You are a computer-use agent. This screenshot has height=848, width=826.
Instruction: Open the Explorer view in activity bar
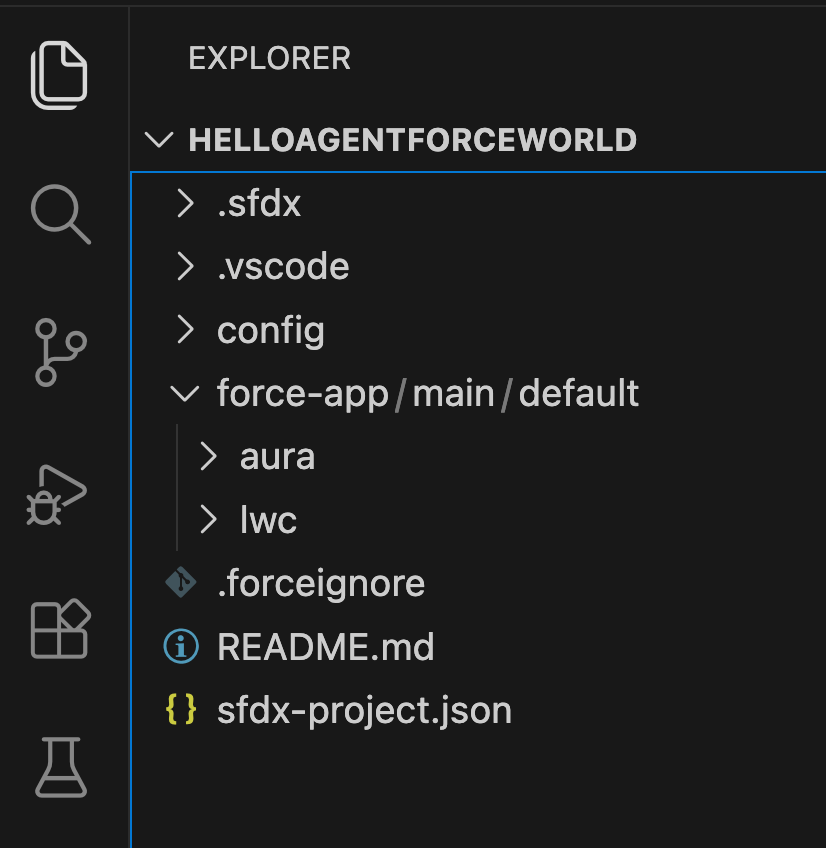click(59, 75)
